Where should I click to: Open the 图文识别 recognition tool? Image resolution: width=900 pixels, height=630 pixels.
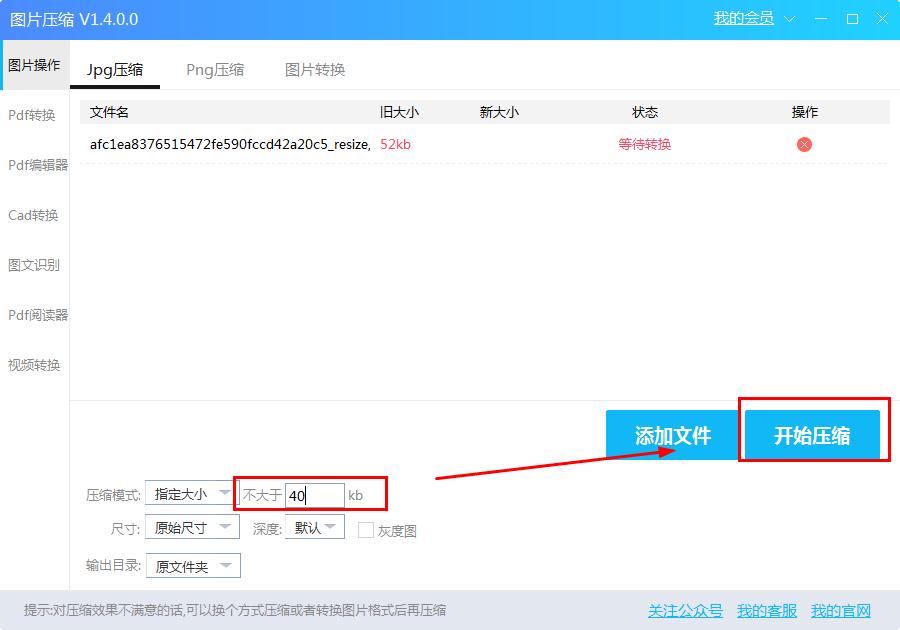point(34,265)
